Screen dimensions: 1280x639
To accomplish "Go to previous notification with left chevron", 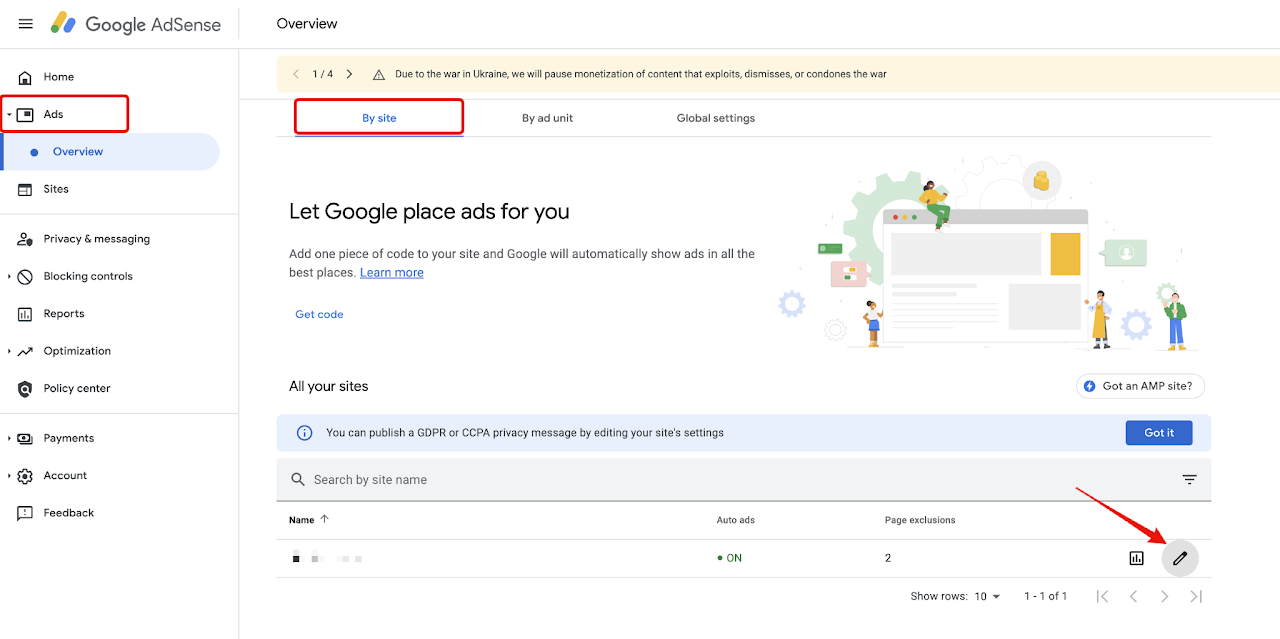I will (x=296, y=74).
